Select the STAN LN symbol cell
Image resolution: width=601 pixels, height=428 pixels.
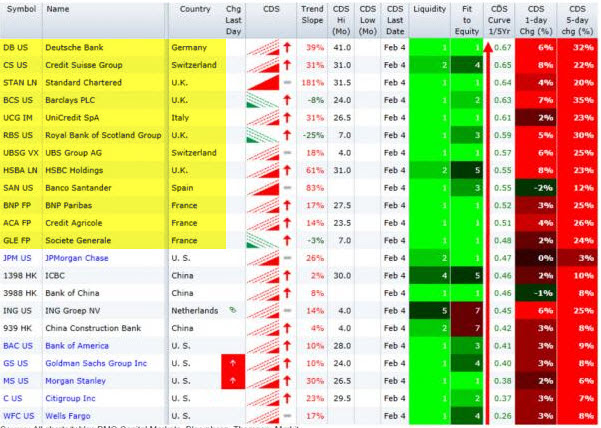pyautogui.click(x=20, y=83)
